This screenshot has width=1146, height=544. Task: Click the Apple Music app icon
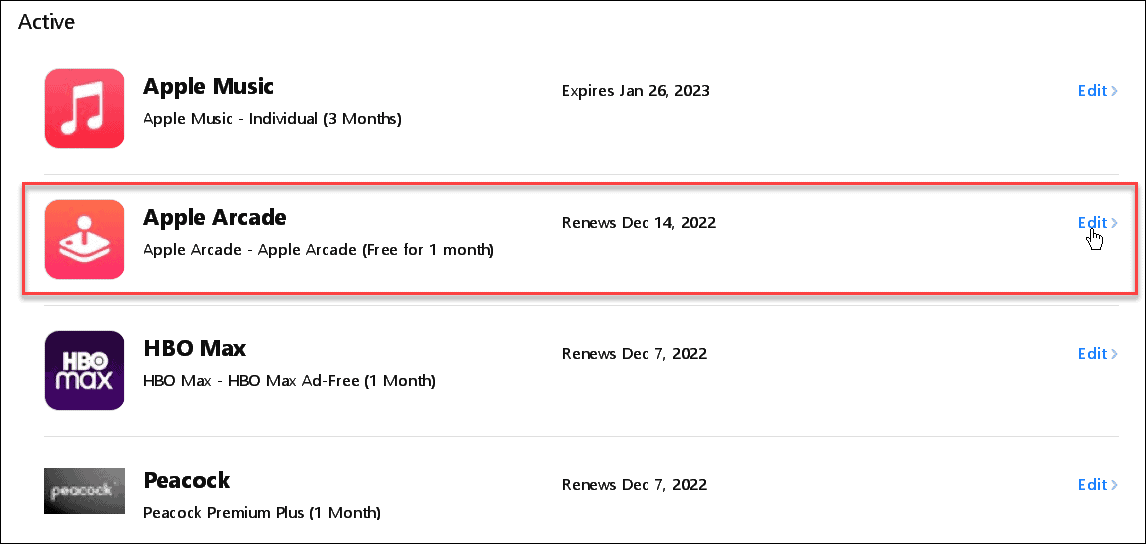[x=84, y=108]
